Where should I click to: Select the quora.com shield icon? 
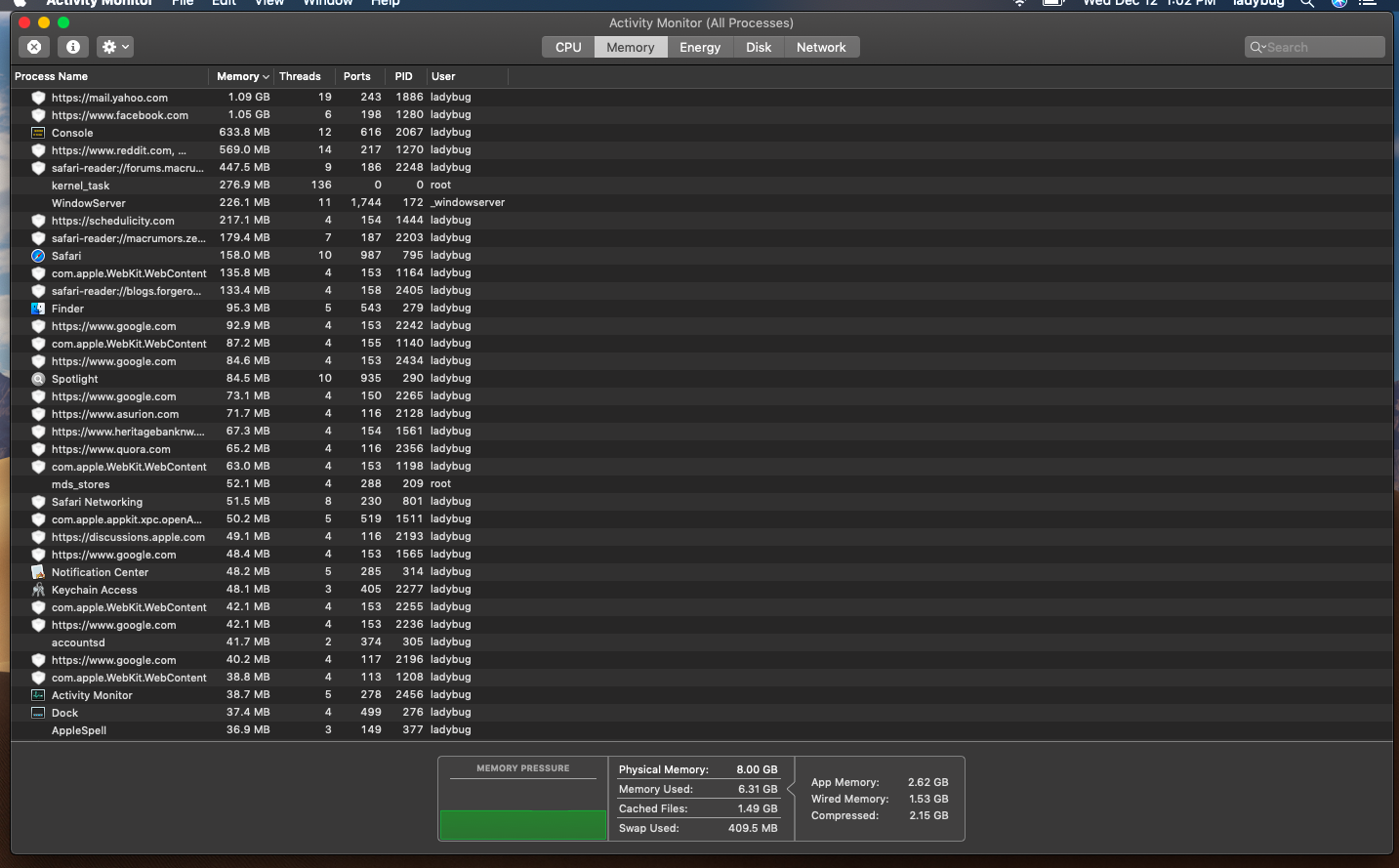tap(38, 449)
